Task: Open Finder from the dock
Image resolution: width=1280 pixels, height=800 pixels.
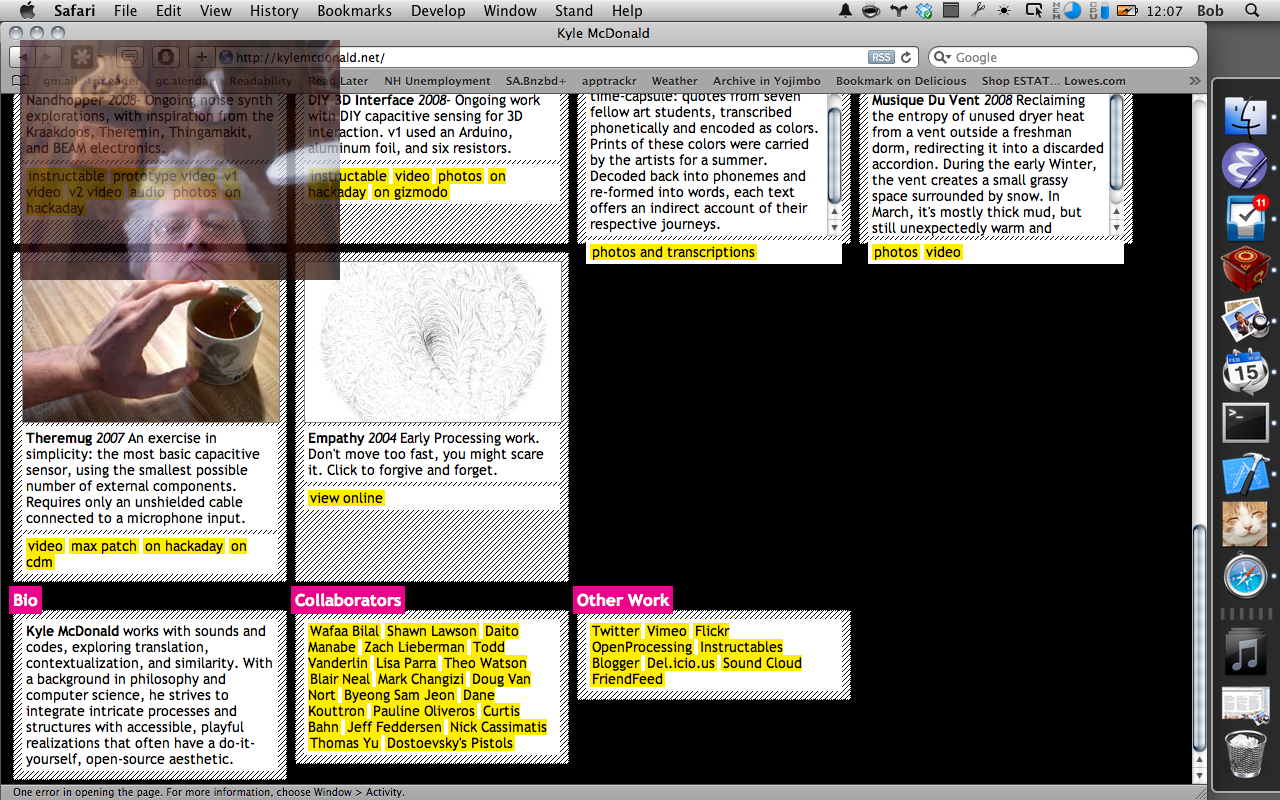Action: pos(1245,116)
